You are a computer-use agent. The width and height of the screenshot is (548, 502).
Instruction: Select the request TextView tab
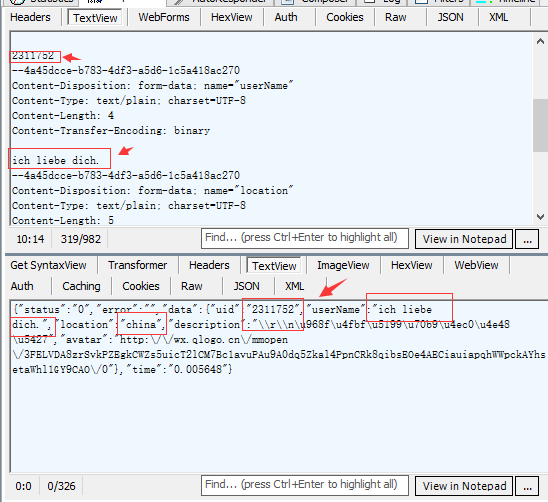(95, 18)
